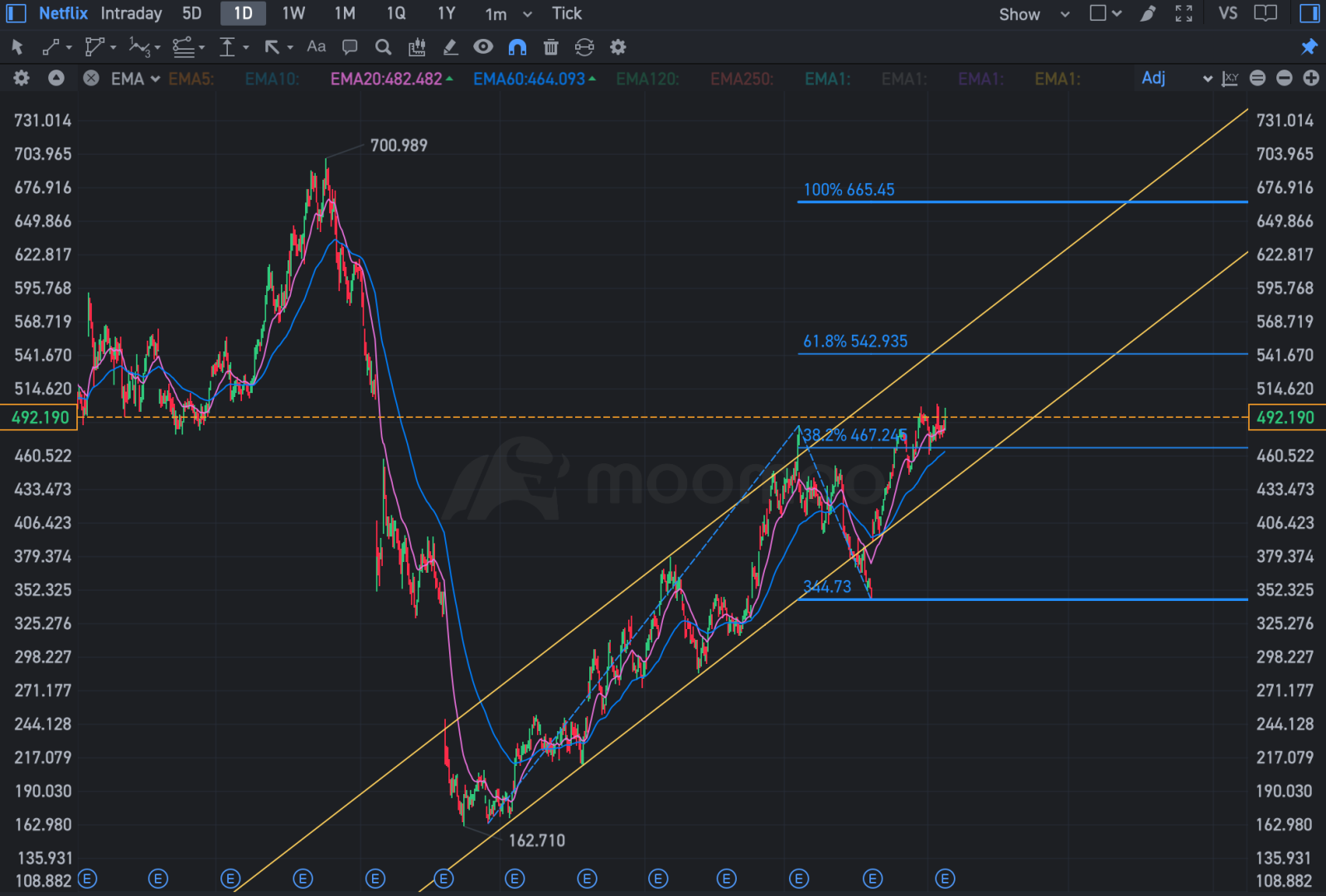
Task: Click the X,Y axis settings icon
Action: coord(1230,78)
